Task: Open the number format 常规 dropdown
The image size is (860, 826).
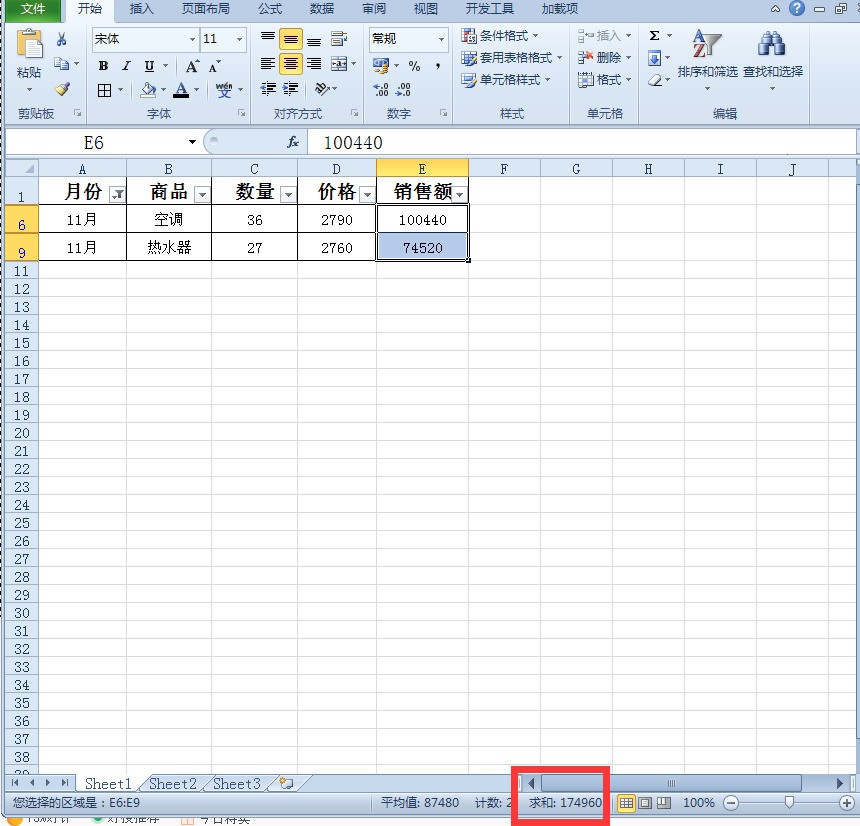Action: [441, 40]
